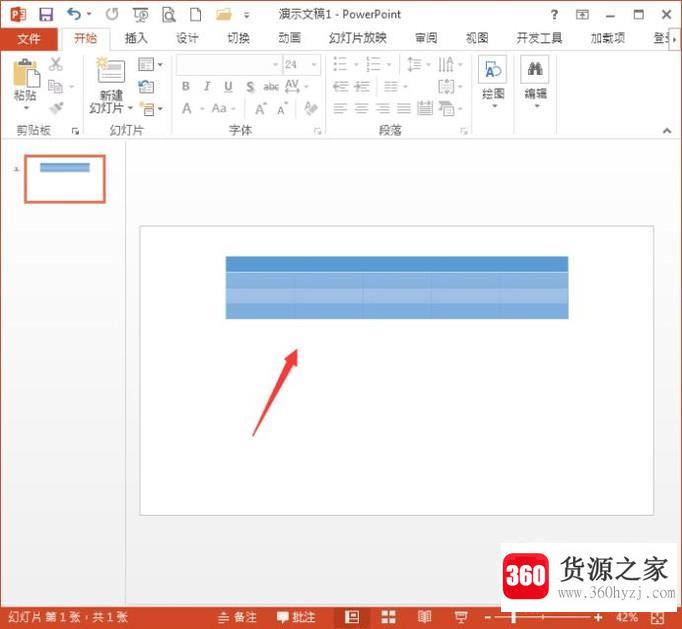Image resolution: width=682 pixels, height=629 pixels.
Task: Switch to the 设计 Design tab
Action: coord(187,38)
